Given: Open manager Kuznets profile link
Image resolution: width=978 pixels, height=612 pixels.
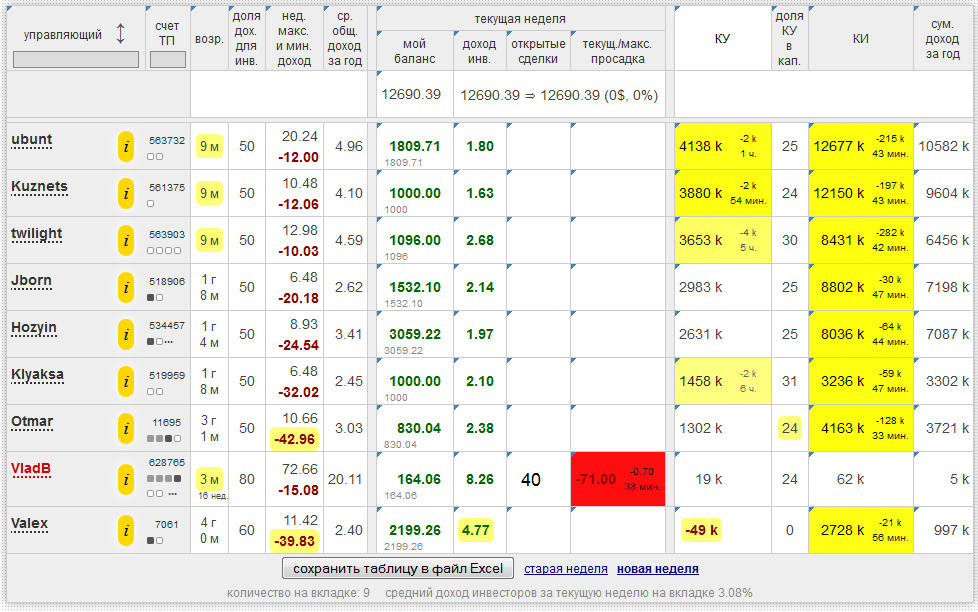Looking at the screenshot, I should (x=39, y=187).
